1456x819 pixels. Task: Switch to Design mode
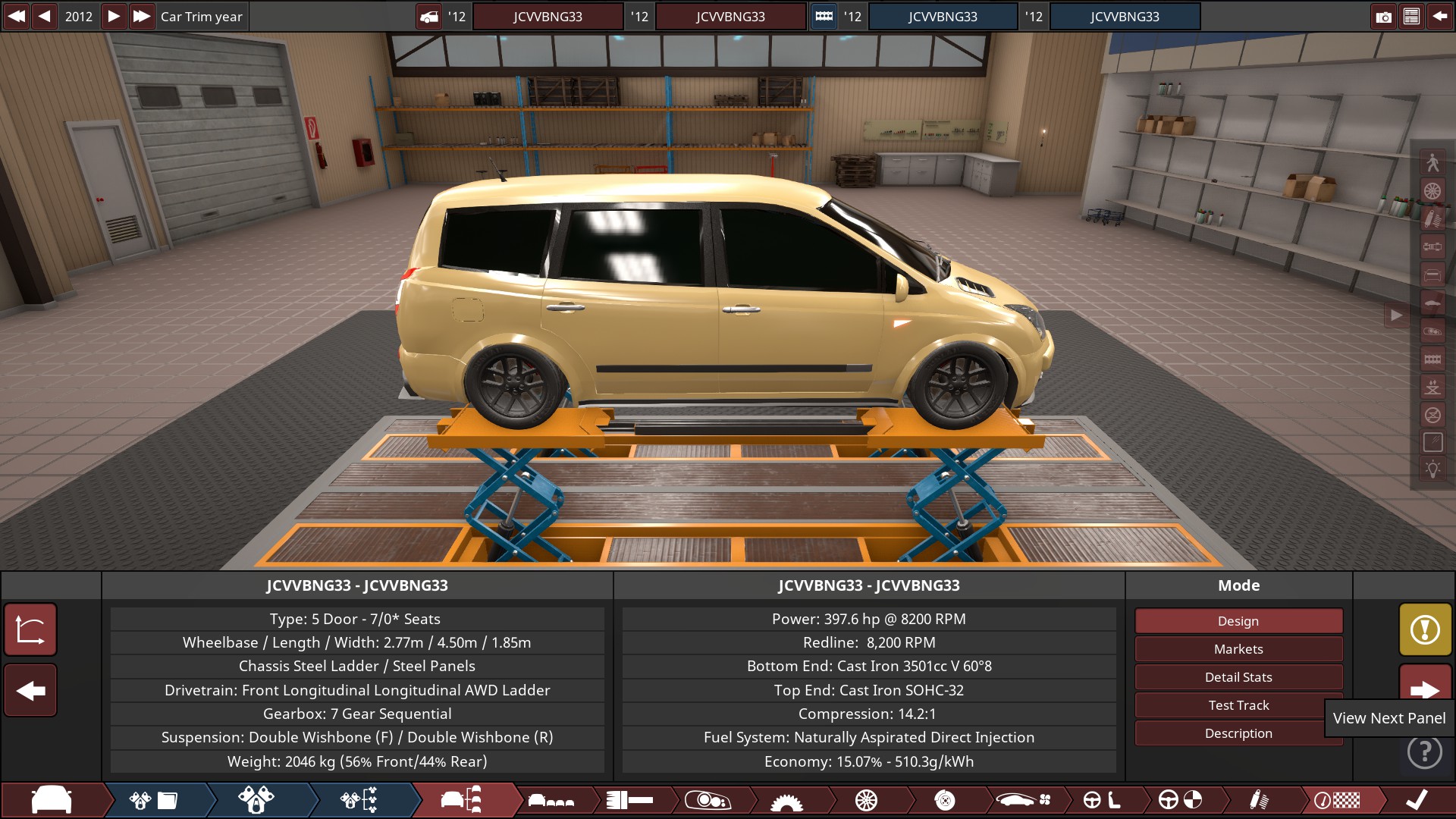point(1238,621)
